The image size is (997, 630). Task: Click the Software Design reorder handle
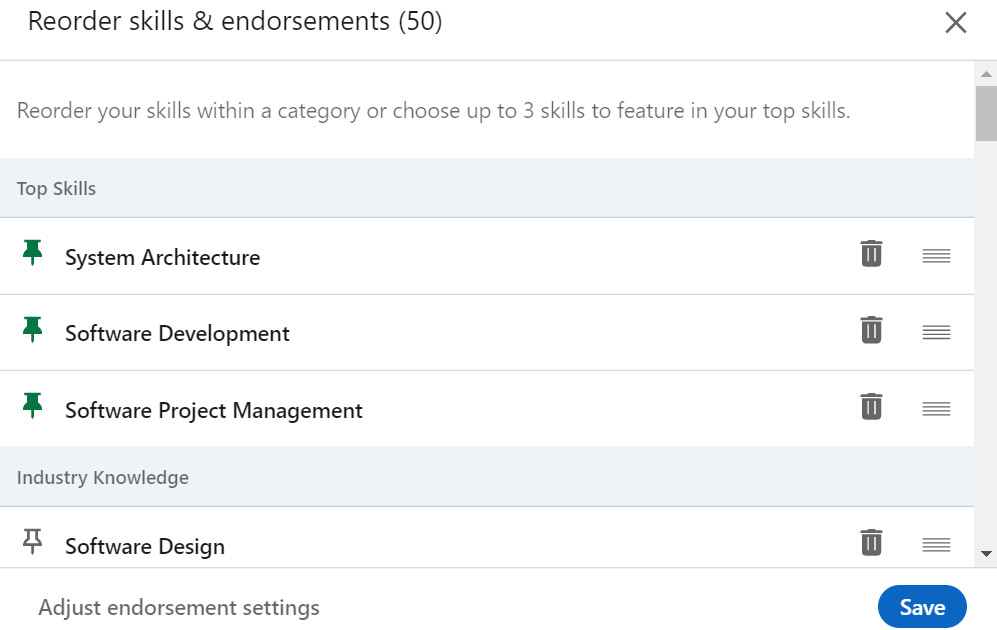tap(936, 545)
